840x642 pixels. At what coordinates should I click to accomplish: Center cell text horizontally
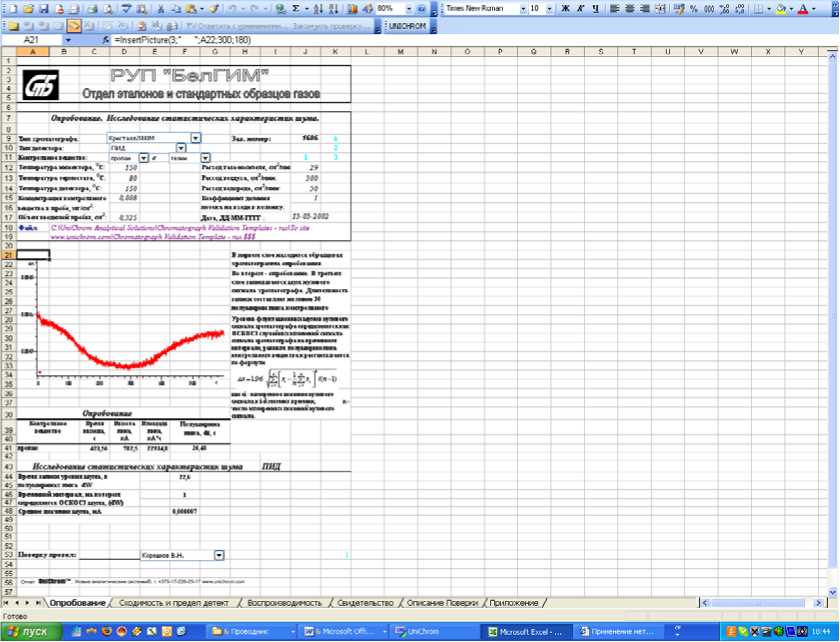point(630,9)
